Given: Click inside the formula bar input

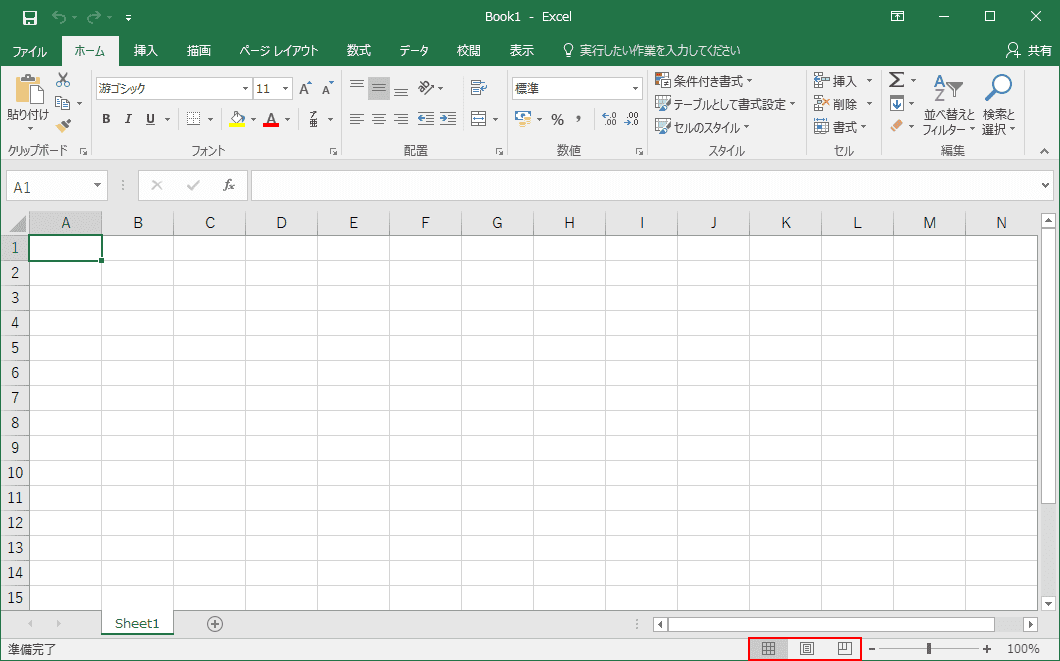Looking at the screenshot, I should [645, 185].
